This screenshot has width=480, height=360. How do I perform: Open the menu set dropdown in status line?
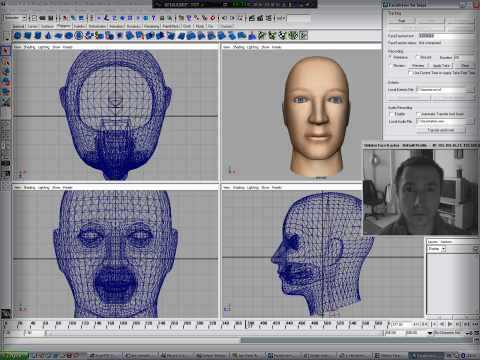15,18
